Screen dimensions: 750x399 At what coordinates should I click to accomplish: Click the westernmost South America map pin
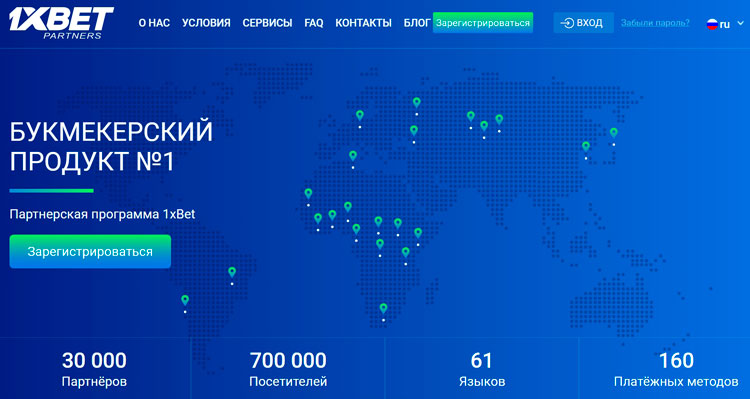[x=185, y=301]
